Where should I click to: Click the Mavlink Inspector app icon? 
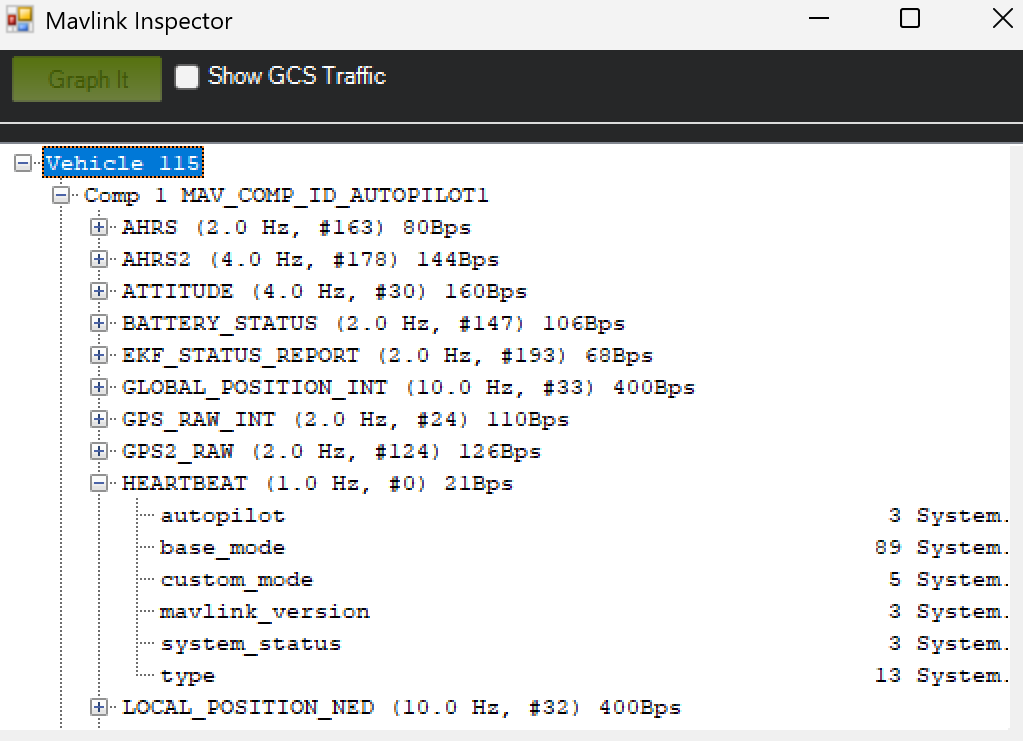click(x=20, y=20)
